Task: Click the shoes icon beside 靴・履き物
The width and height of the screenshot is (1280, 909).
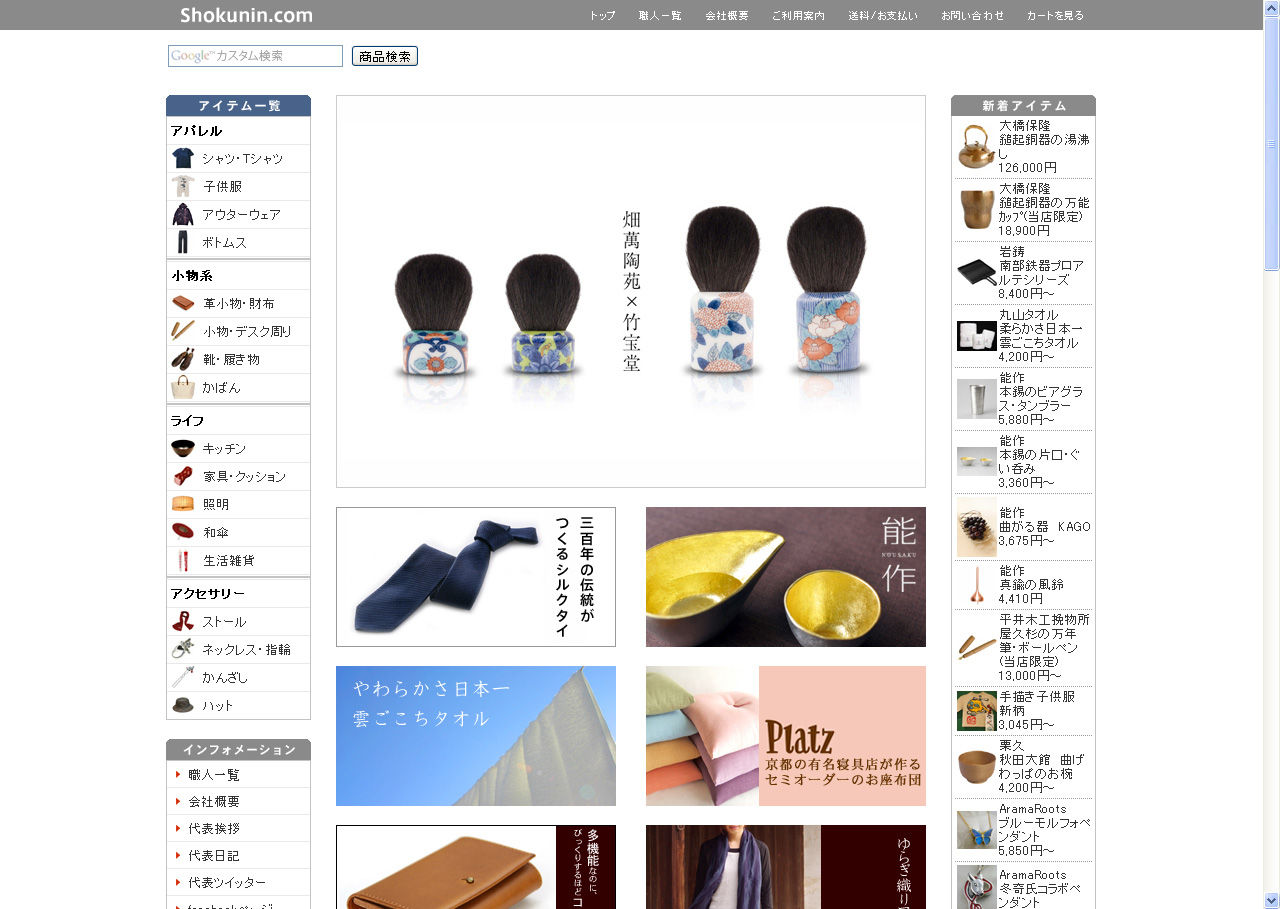Action: (183, 359)
